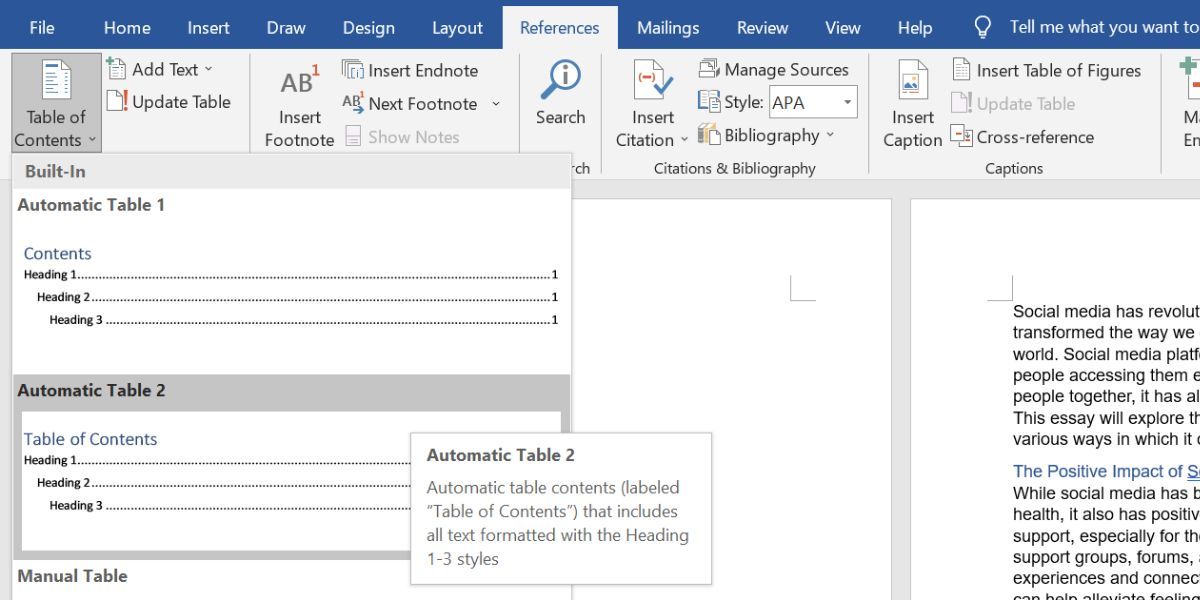Click the Tell me what you want search box
Screen dimensions: 1200x600
[1100, 27]
